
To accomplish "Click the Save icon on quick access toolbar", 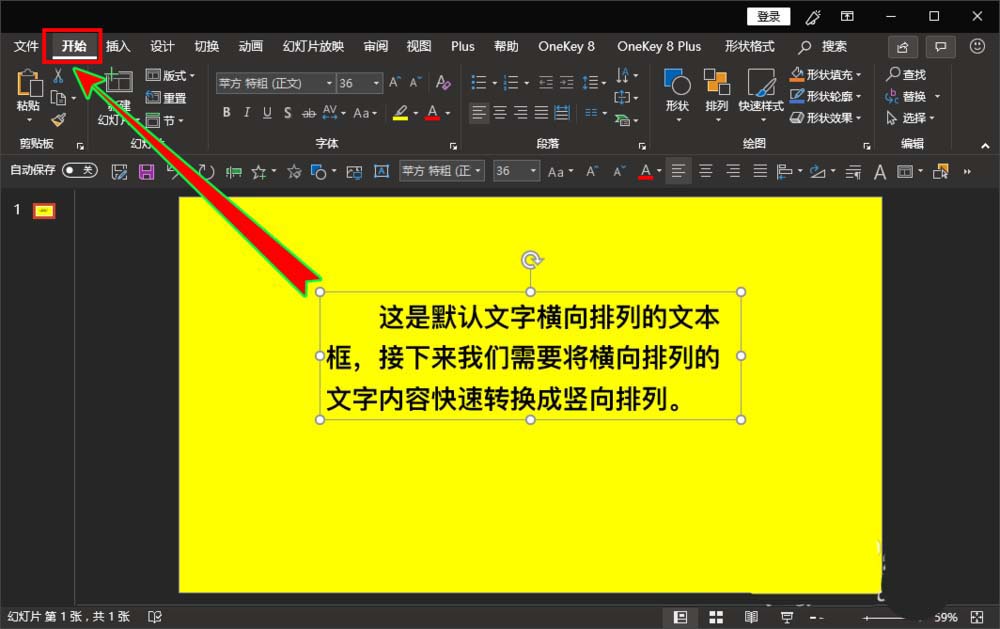I will click(x=144, y=171).
